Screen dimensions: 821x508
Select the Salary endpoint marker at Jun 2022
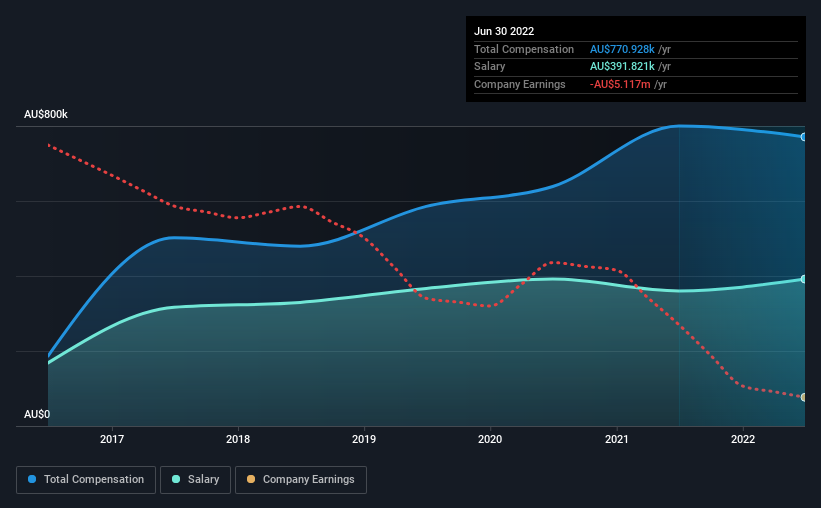[x=804, y=279]
